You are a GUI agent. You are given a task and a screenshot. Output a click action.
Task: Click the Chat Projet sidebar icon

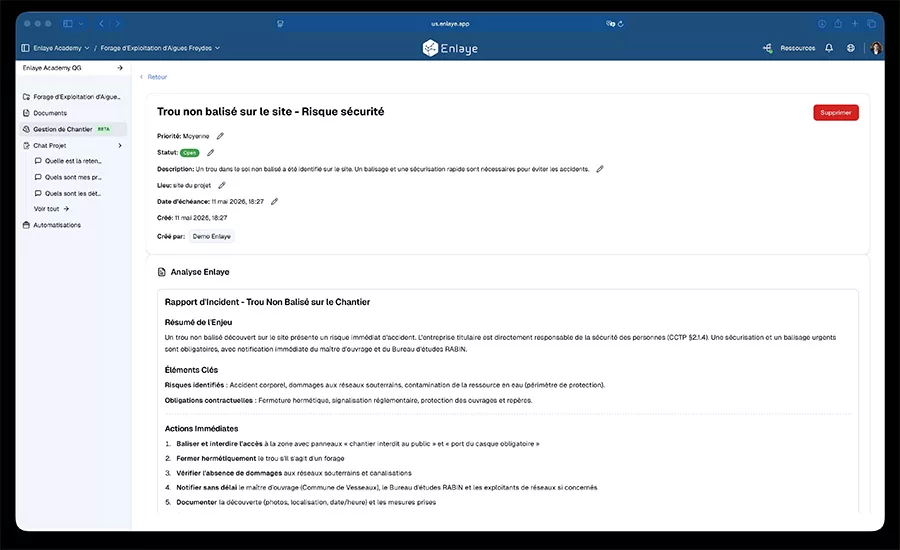tap(26, 146)
